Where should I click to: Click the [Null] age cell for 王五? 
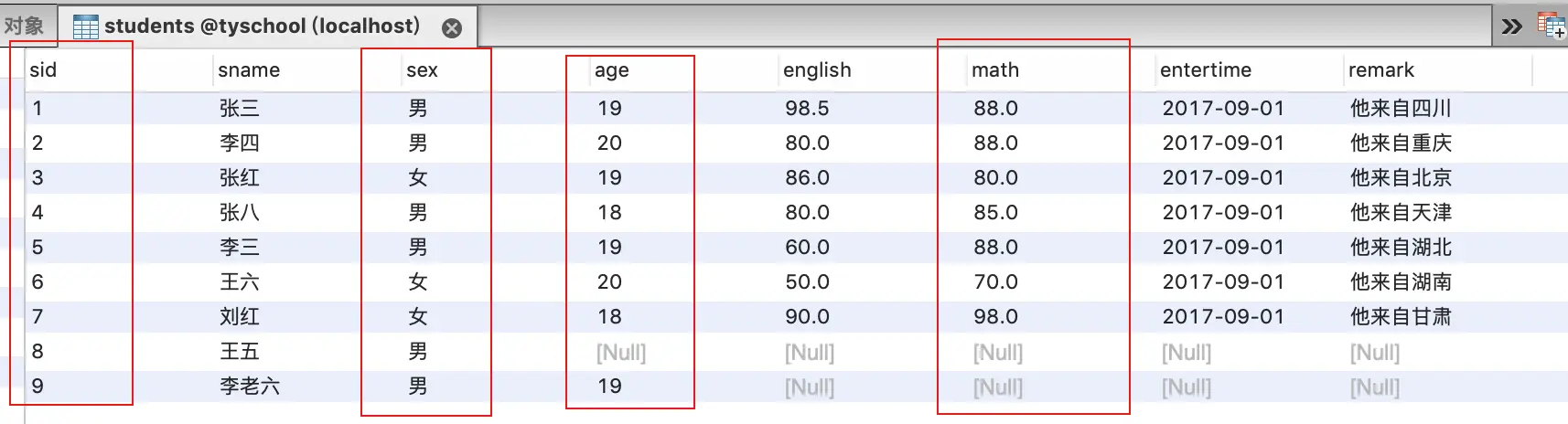621,353
